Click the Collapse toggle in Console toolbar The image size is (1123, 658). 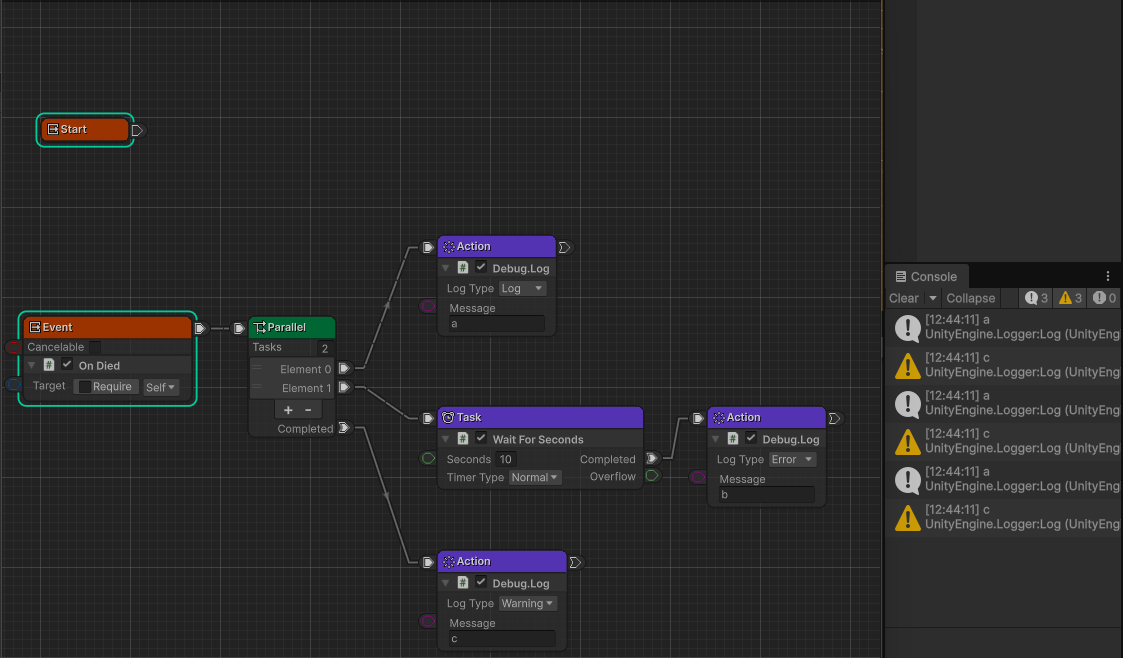click(x=970, y=298)
